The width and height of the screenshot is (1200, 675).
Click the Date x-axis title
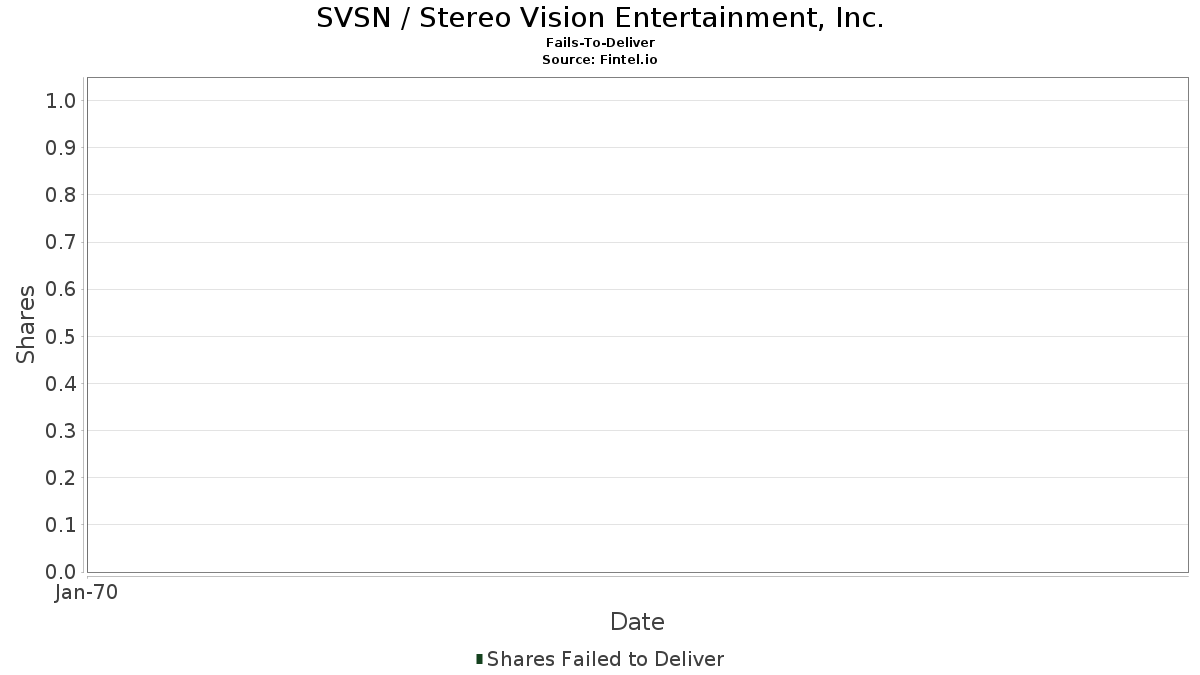(x=637, y=622)
